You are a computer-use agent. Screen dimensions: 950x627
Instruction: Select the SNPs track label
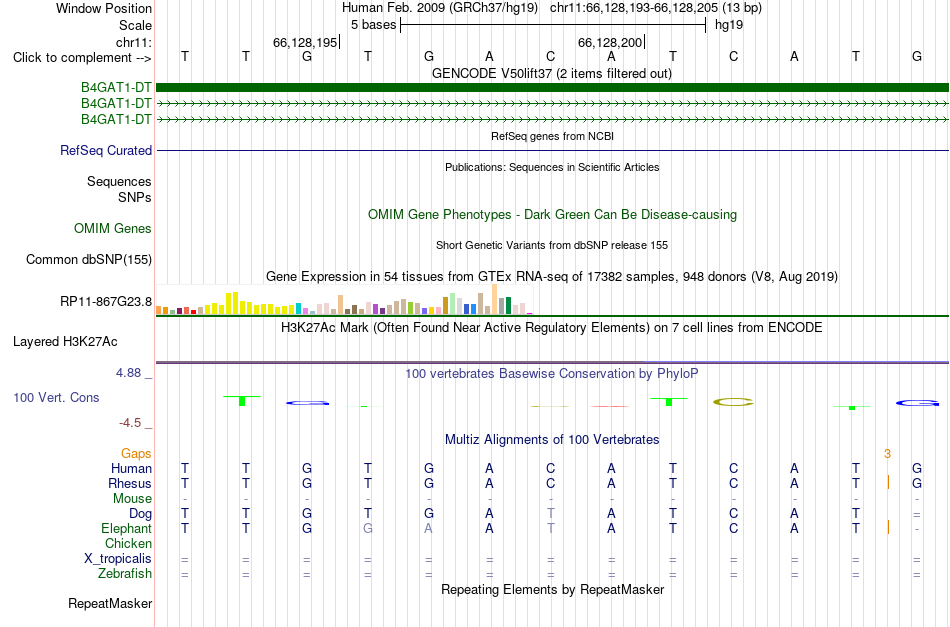point(135,197)
